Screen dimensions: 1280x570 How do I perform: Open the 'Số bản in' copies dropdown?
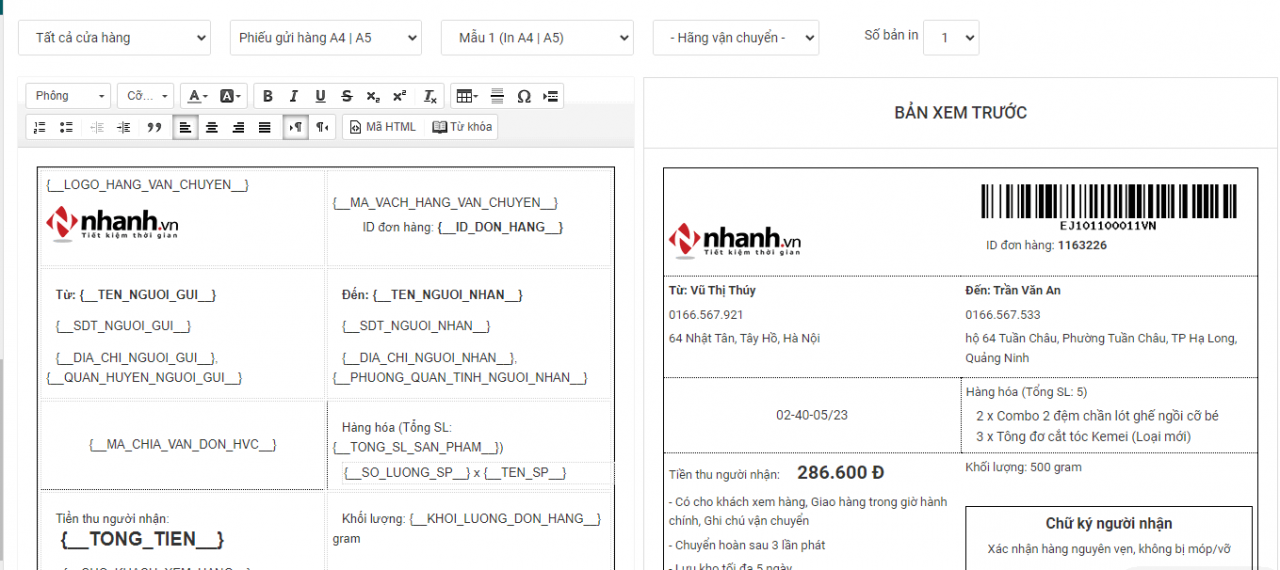point(951,38)
